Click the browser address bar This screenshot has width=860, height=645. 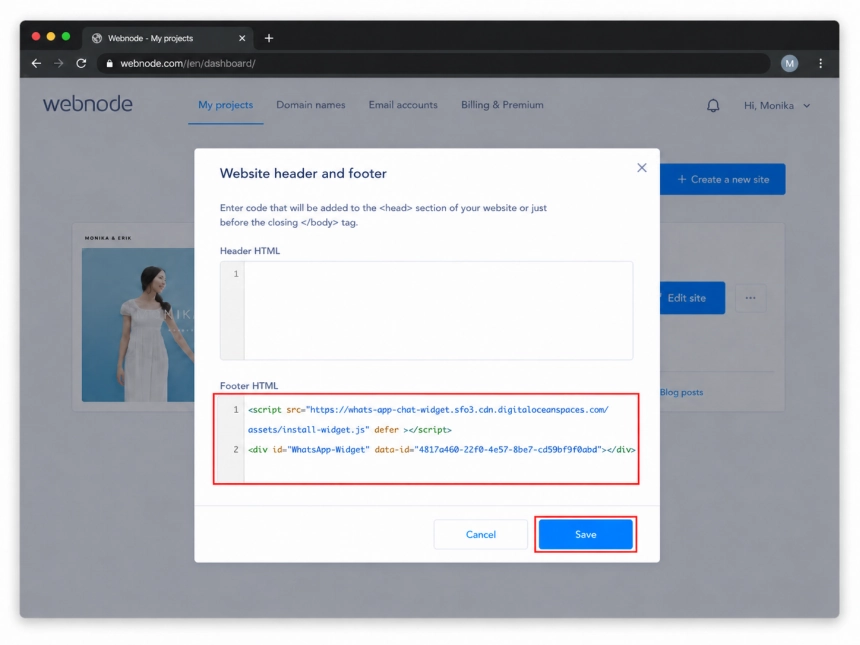click(433, 64)
